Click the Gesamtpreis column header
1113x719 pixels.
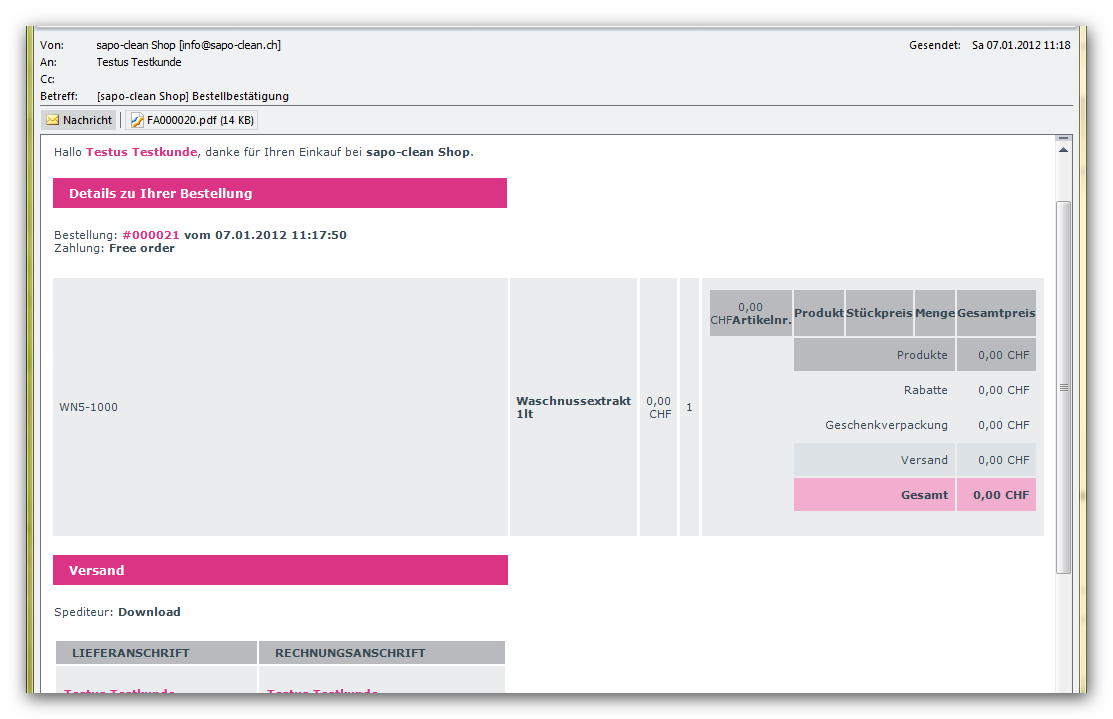996,313
